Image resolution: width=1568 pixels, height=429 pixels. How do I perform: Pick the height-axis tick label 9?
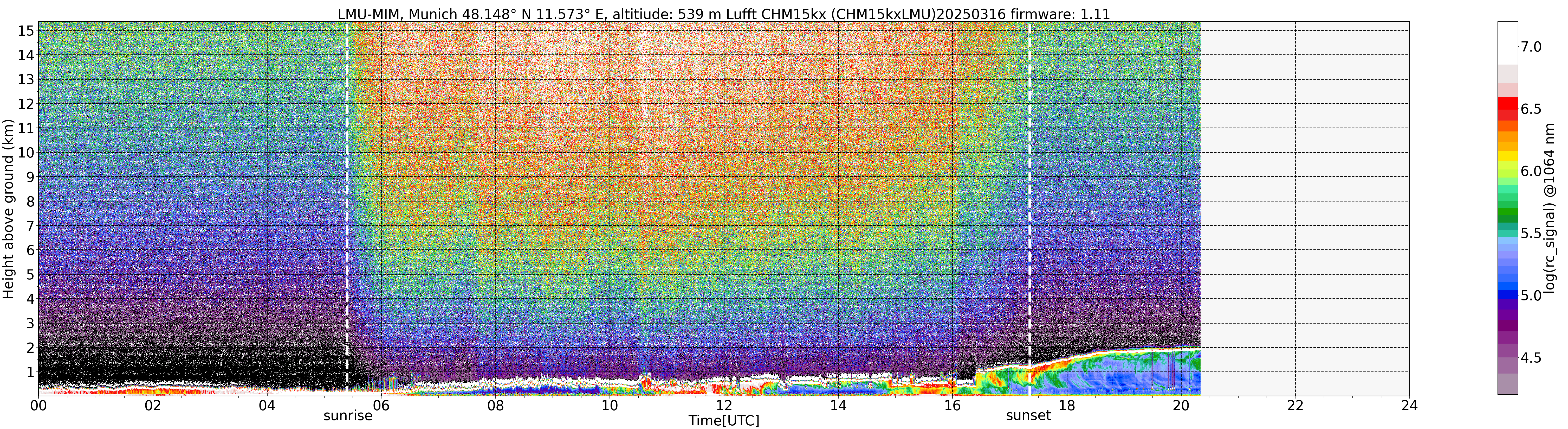click(30, 177)
